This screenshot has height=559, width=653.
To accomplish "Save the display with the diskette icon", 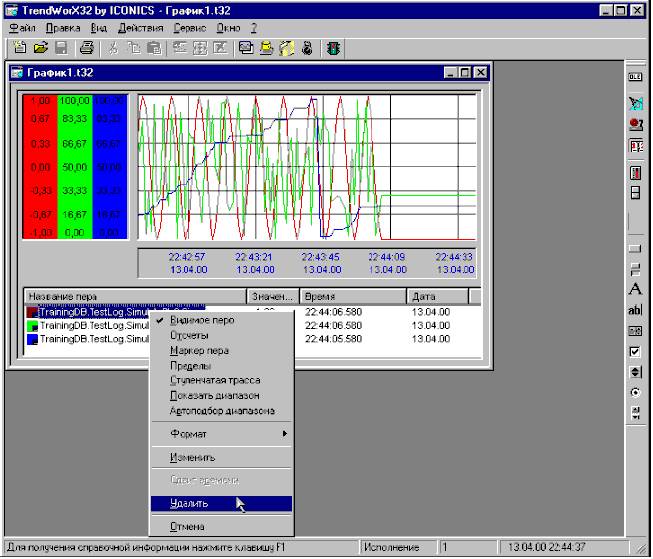I will pyautogui.click(x=61, y=48).
